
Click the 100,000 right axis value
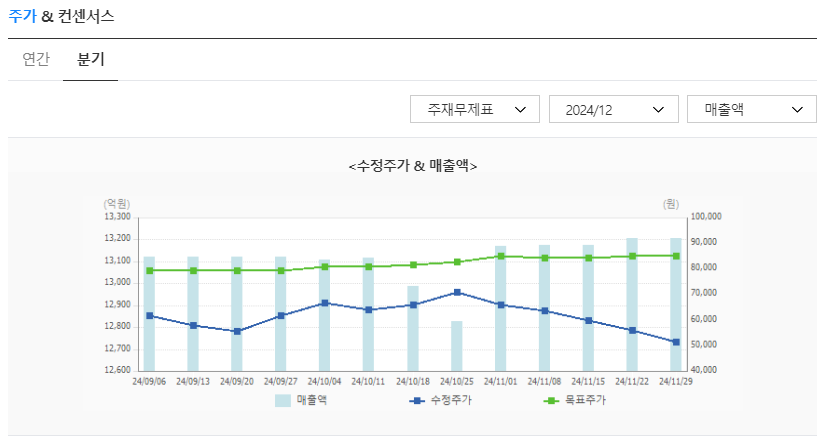point(706,217)
